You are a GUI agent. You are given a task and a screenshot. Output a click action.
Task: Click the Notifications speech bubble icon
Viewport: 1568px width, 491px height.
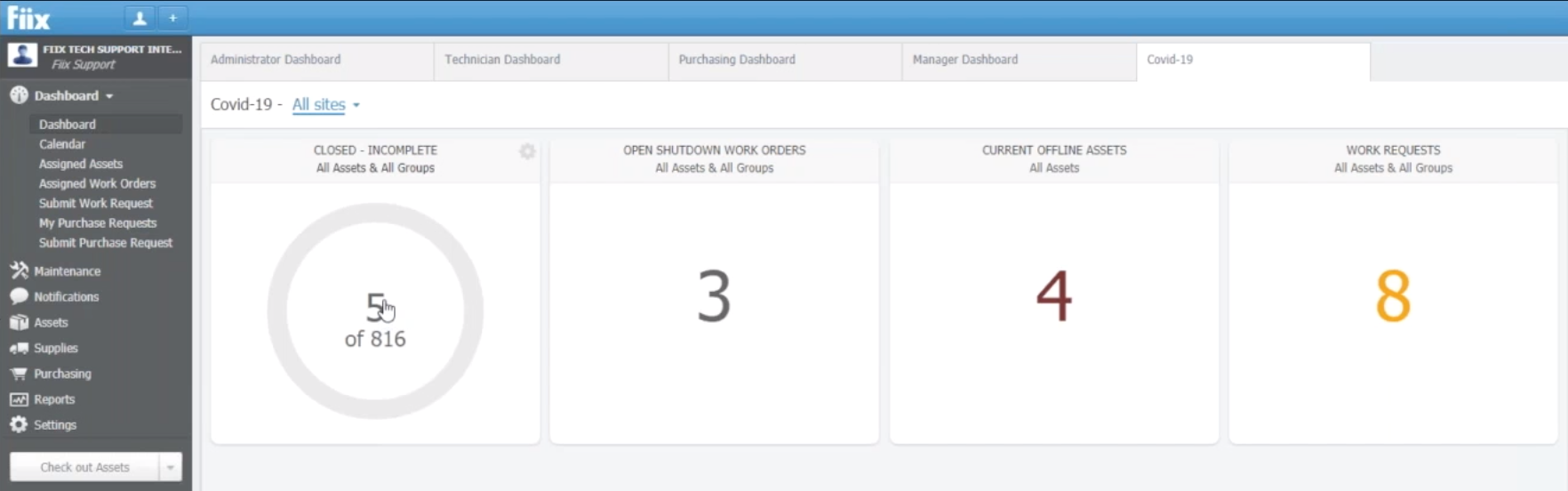[19, 296]
